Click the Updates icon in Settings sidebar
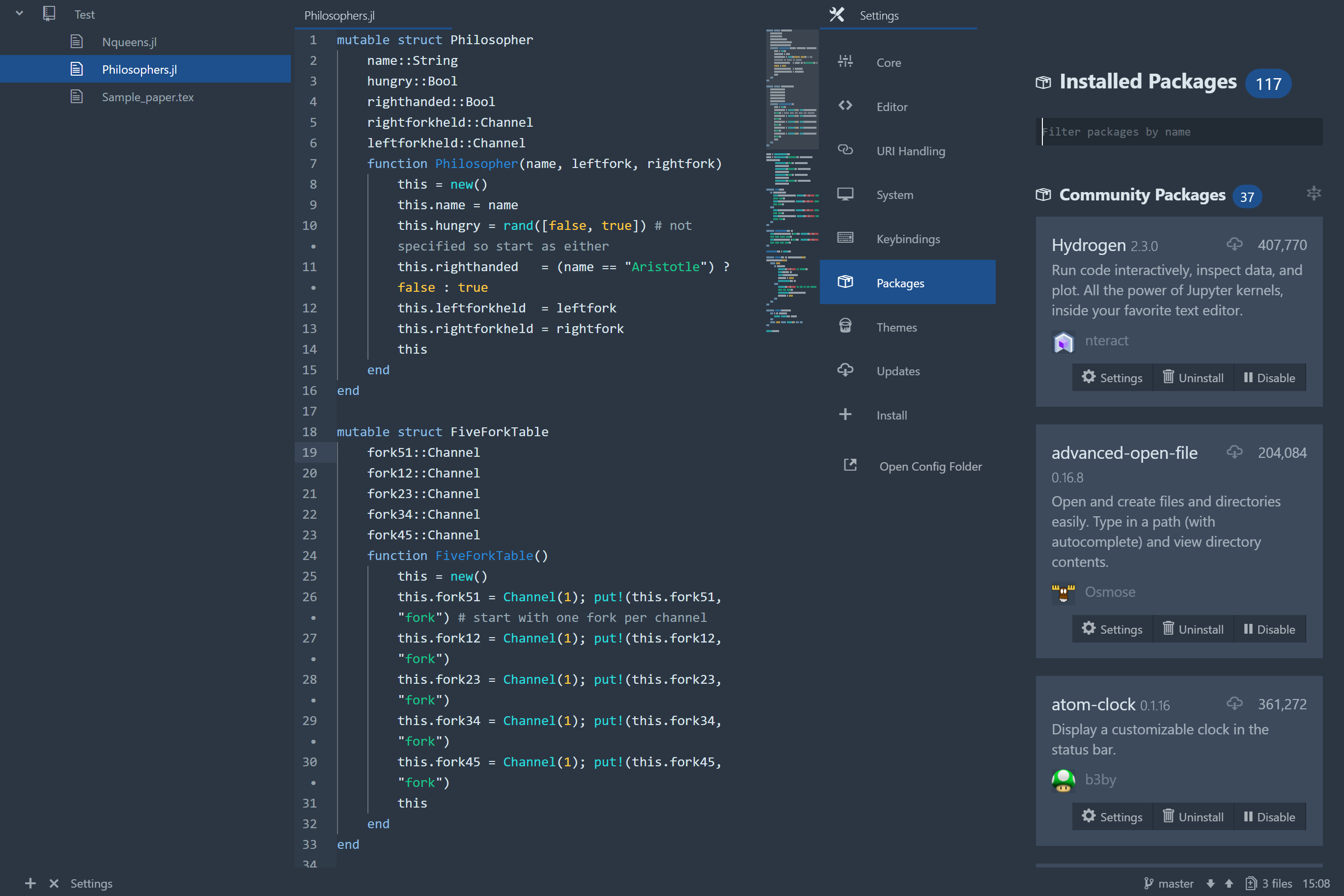This screenshot has width=1344, height=896. pyautogui.click(x=846, y=370)
